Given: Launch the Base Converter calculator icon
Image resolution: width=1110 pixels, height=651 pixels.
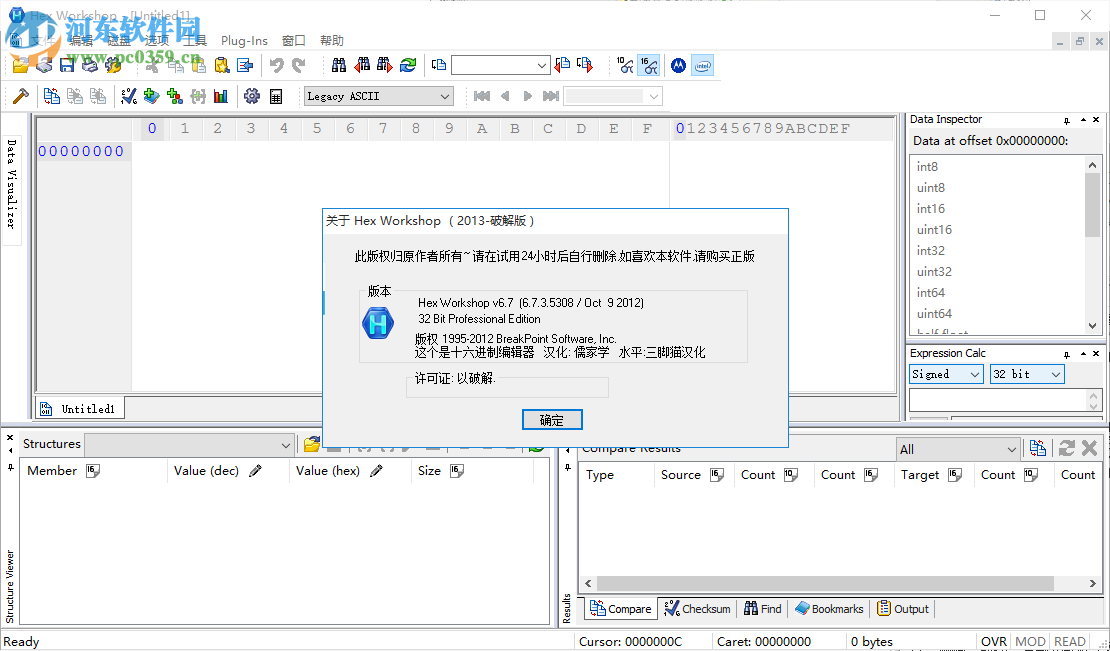Looking at the screenshot, I should click(277, 95).
